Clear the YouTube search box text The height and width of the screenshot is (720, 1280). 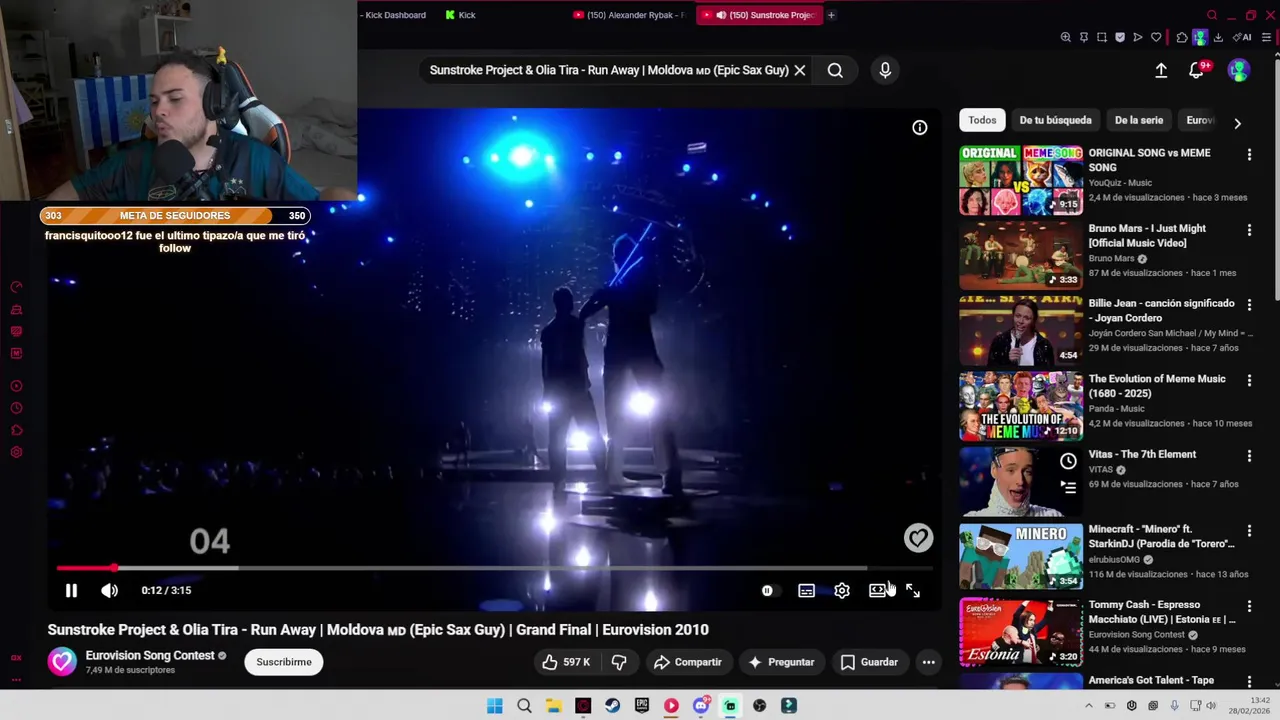(x=799, y=70)
